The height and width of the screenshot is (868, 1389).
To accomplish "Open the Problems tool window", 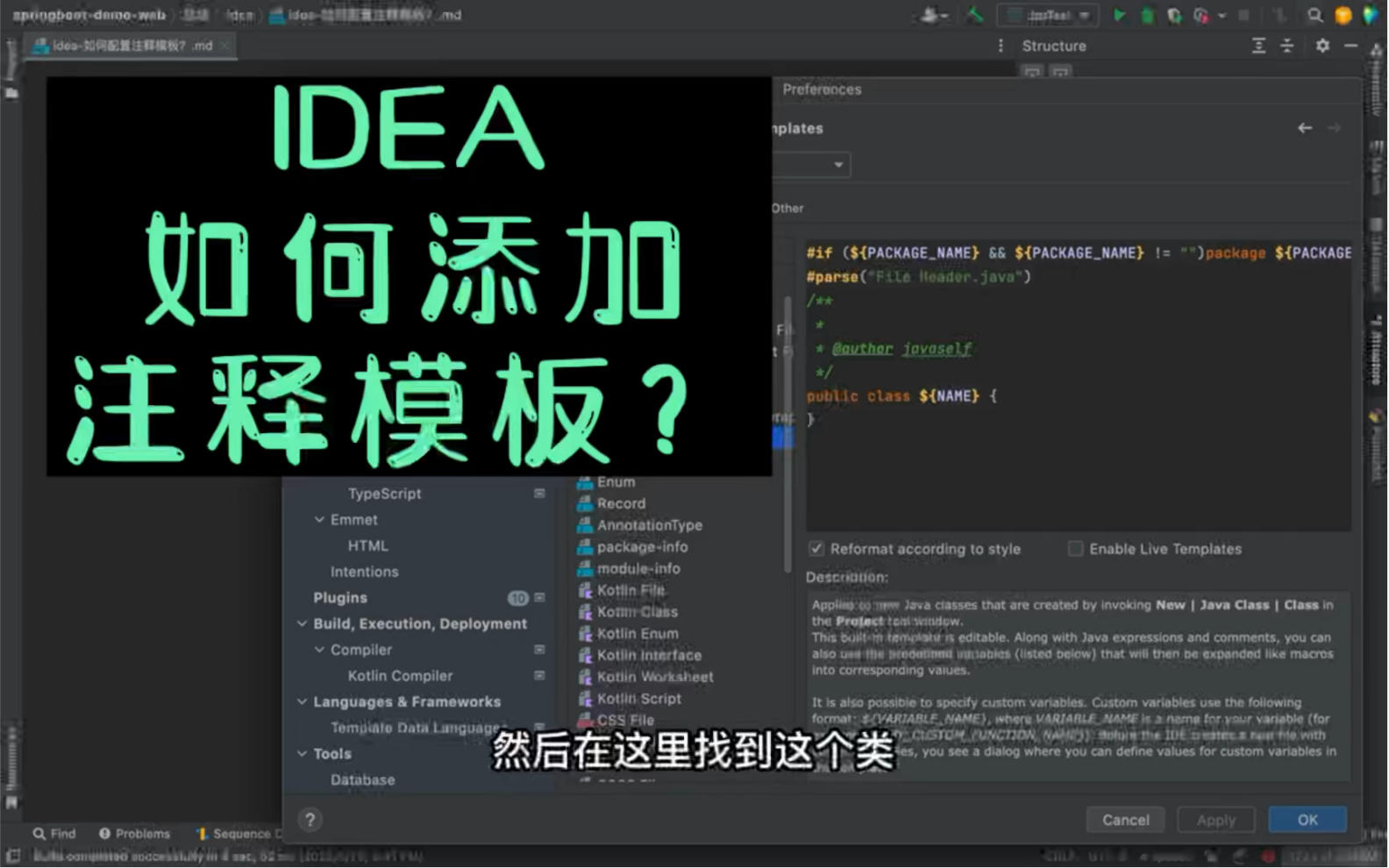I will pos(134,834).
